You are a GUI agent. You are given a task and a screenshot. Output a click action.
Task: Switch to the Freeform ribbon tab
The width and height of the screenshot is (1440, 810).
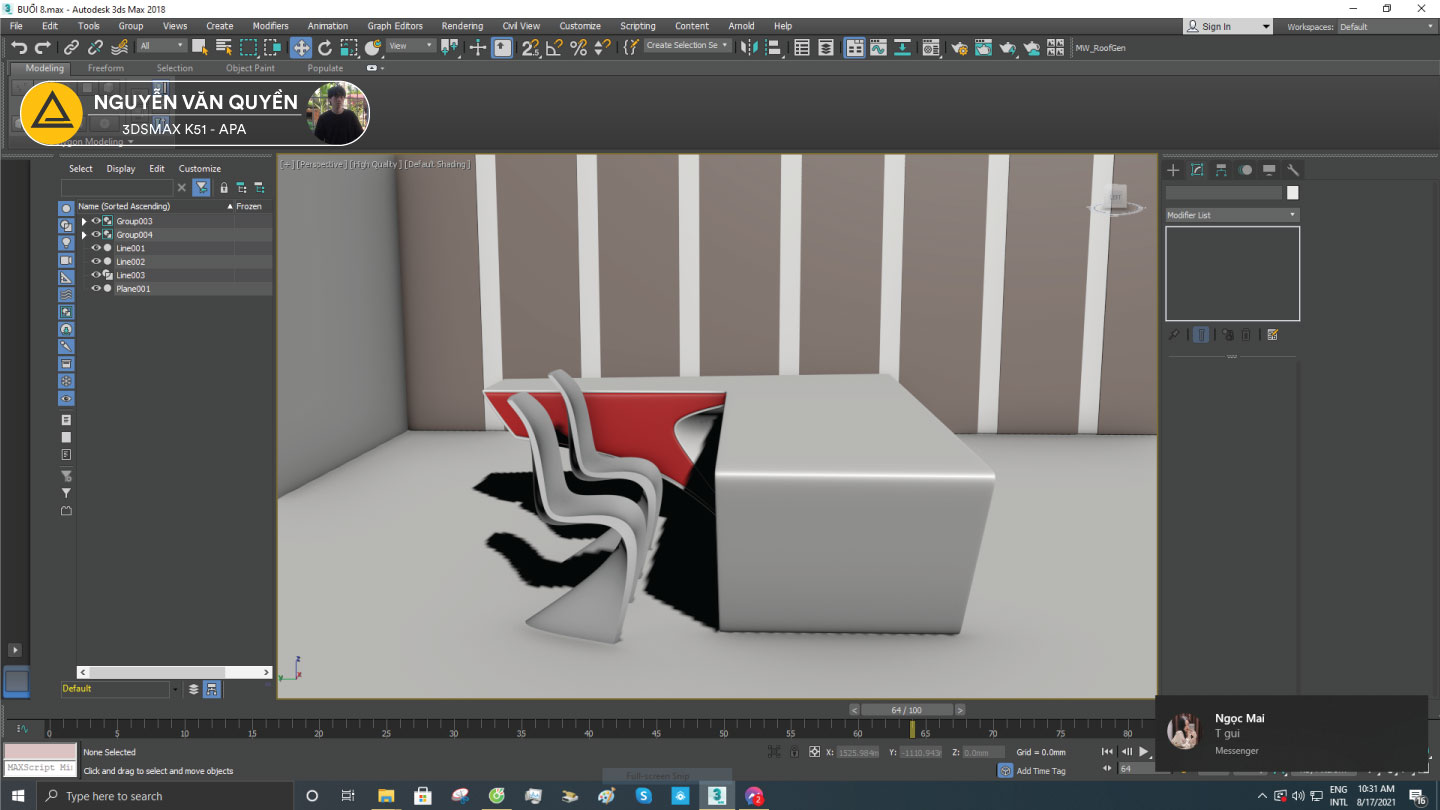pos(106,69)
